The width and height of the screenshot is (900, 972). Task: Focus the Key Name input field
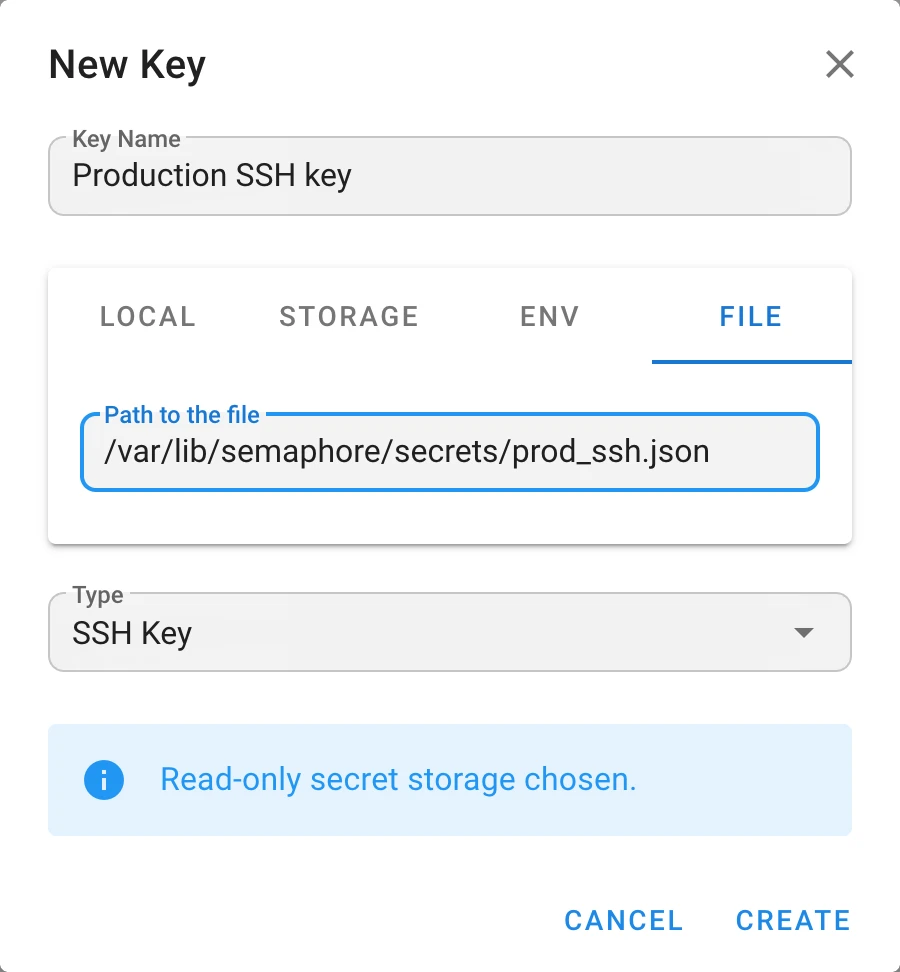point(450,176)
